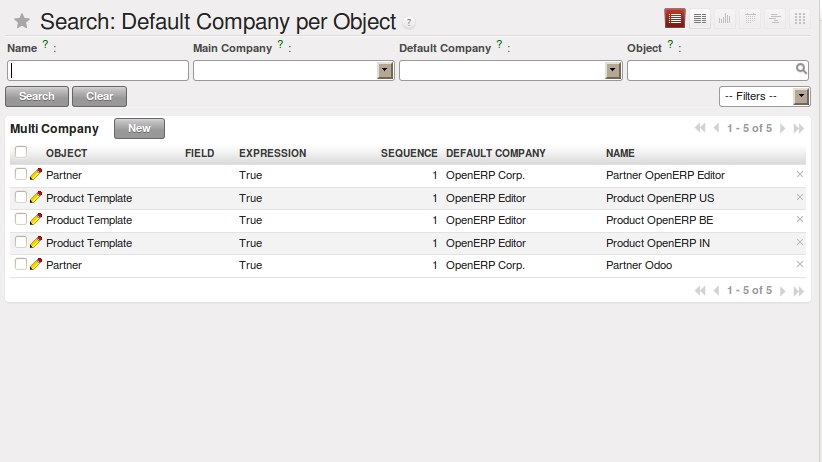Screen dimensions: 822x462
Task: Sort by the Default Company column header
Action: (495, 153)
